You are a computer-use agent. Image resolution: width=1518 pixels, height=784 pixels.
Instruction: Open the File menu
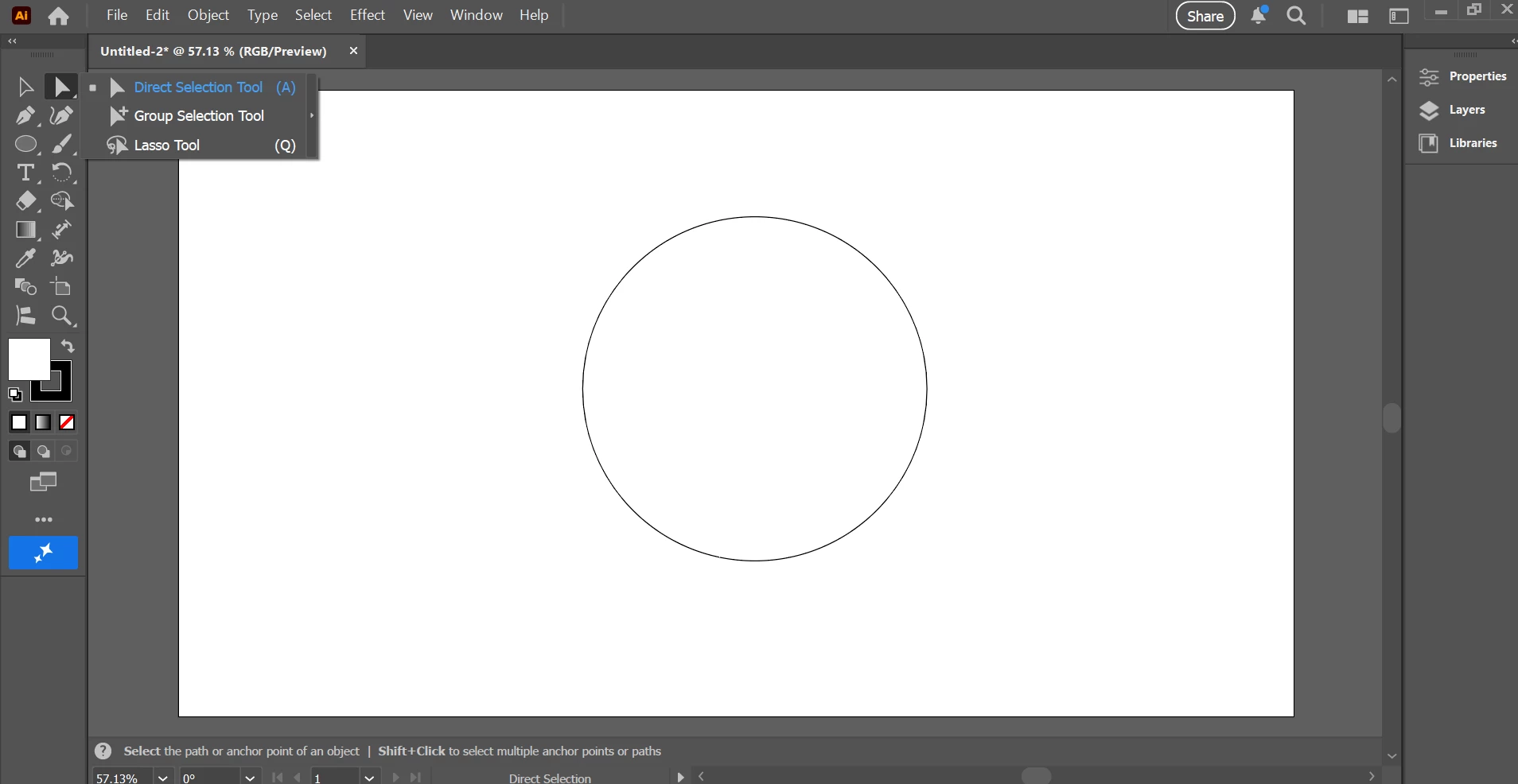[117, 15]
